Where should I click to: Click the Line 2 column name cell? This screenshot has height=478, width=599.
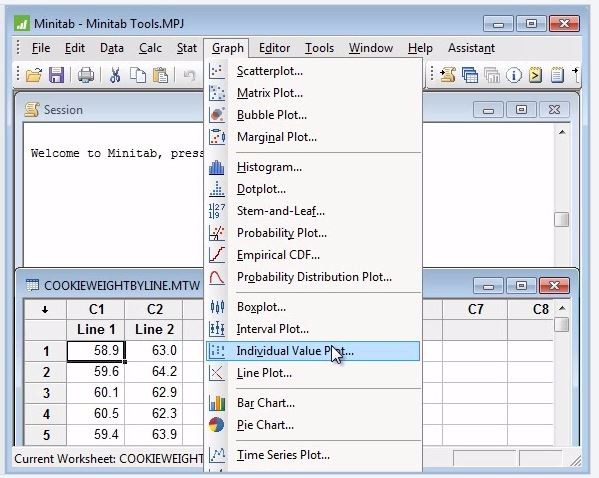pyautogui.click(x=154, y=329)
